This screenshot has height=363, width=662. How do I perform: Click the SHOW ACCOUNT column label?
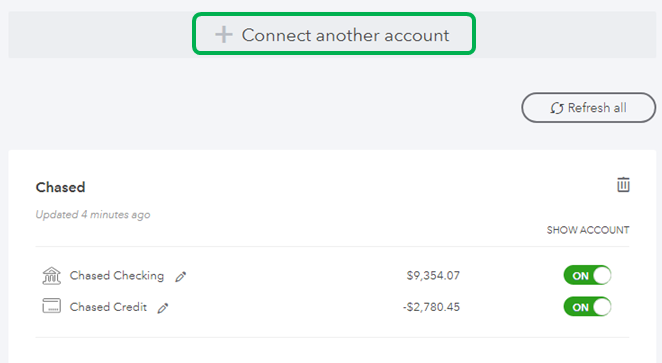588,230
